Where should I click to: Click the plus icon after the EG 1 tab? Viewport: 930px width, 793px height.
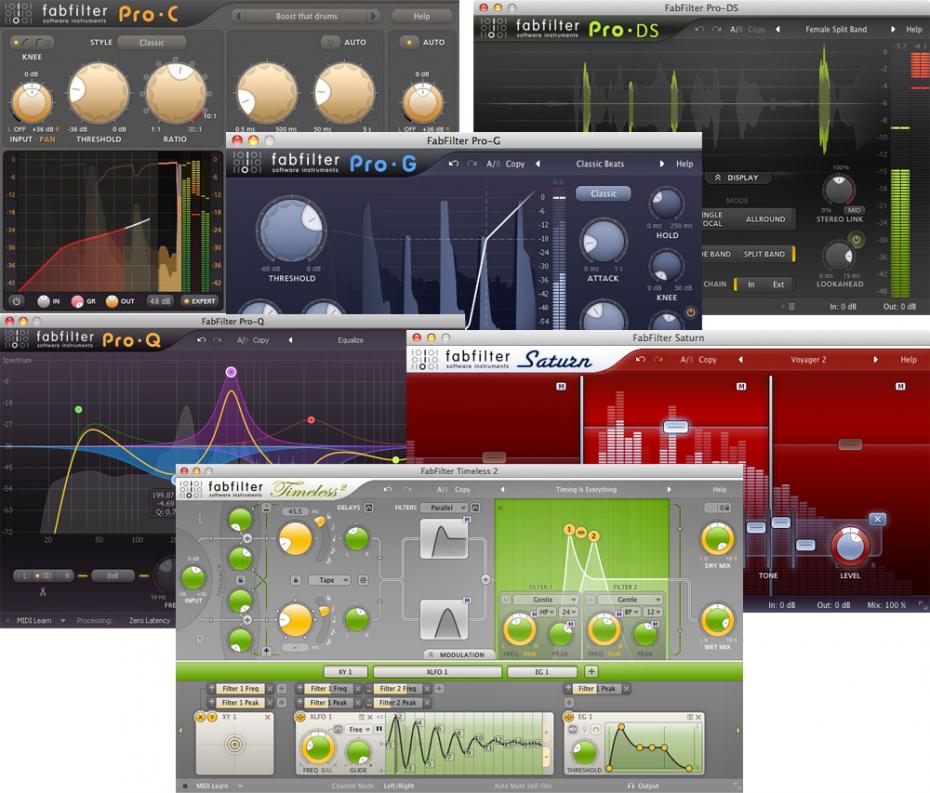pyautogui.click(x=591, y=671)
